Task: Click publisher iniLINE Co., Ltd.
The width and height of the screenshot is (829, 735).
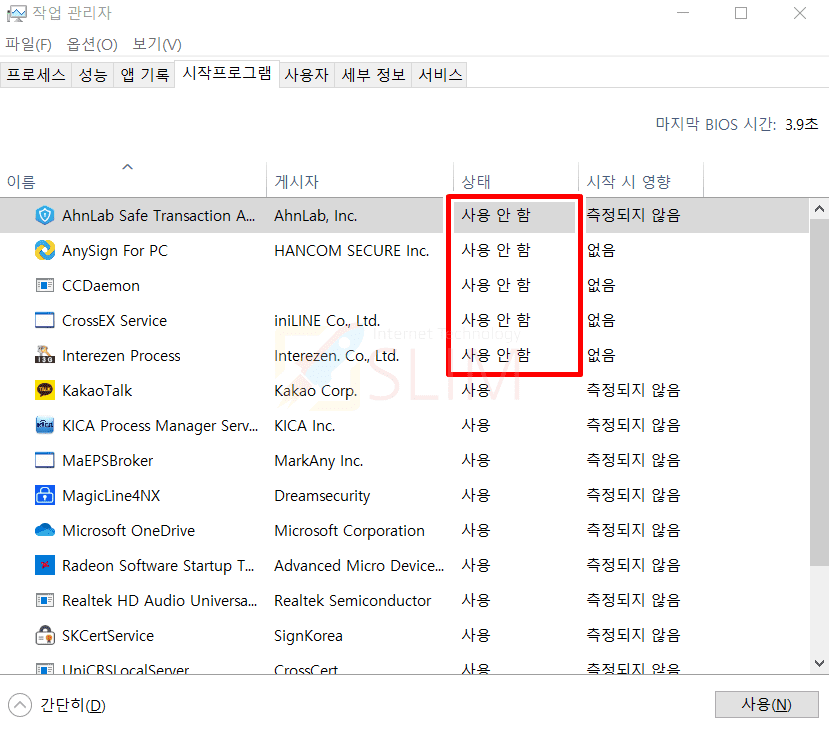Action: click(x=327, y=320)
